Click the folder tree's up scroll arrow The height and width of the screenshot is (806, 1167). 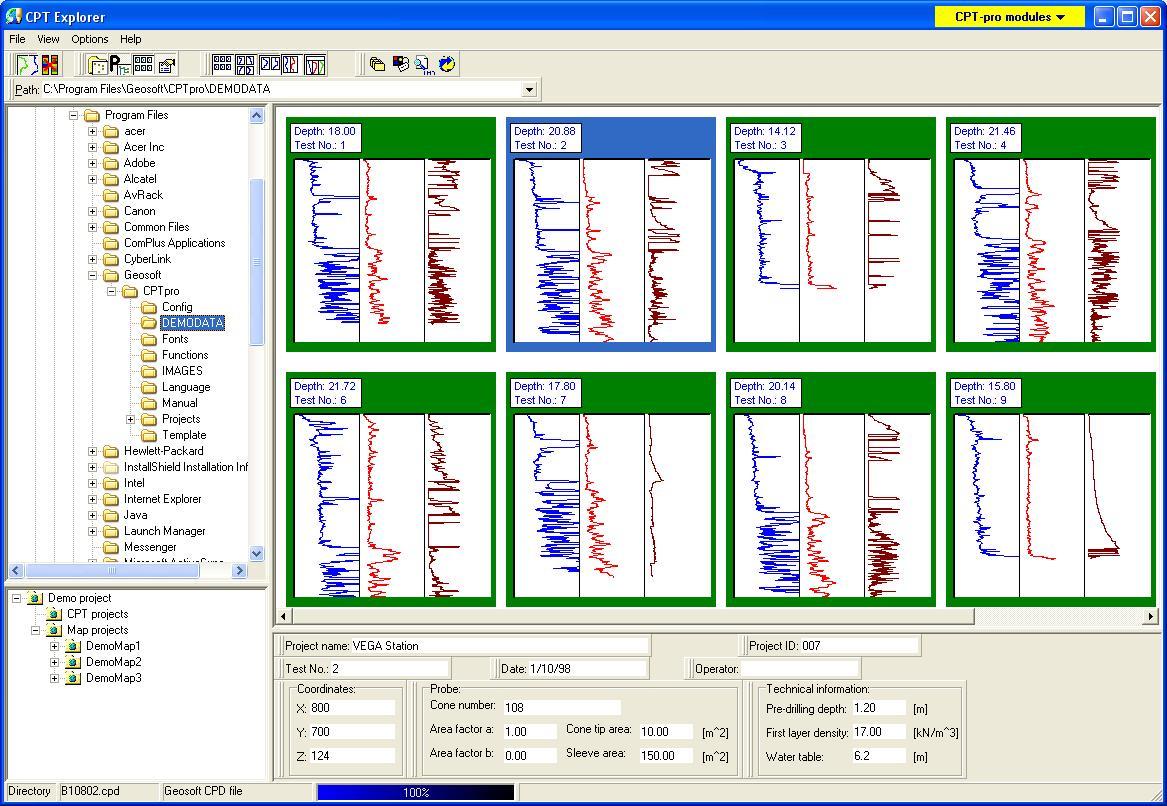point(257,115)
